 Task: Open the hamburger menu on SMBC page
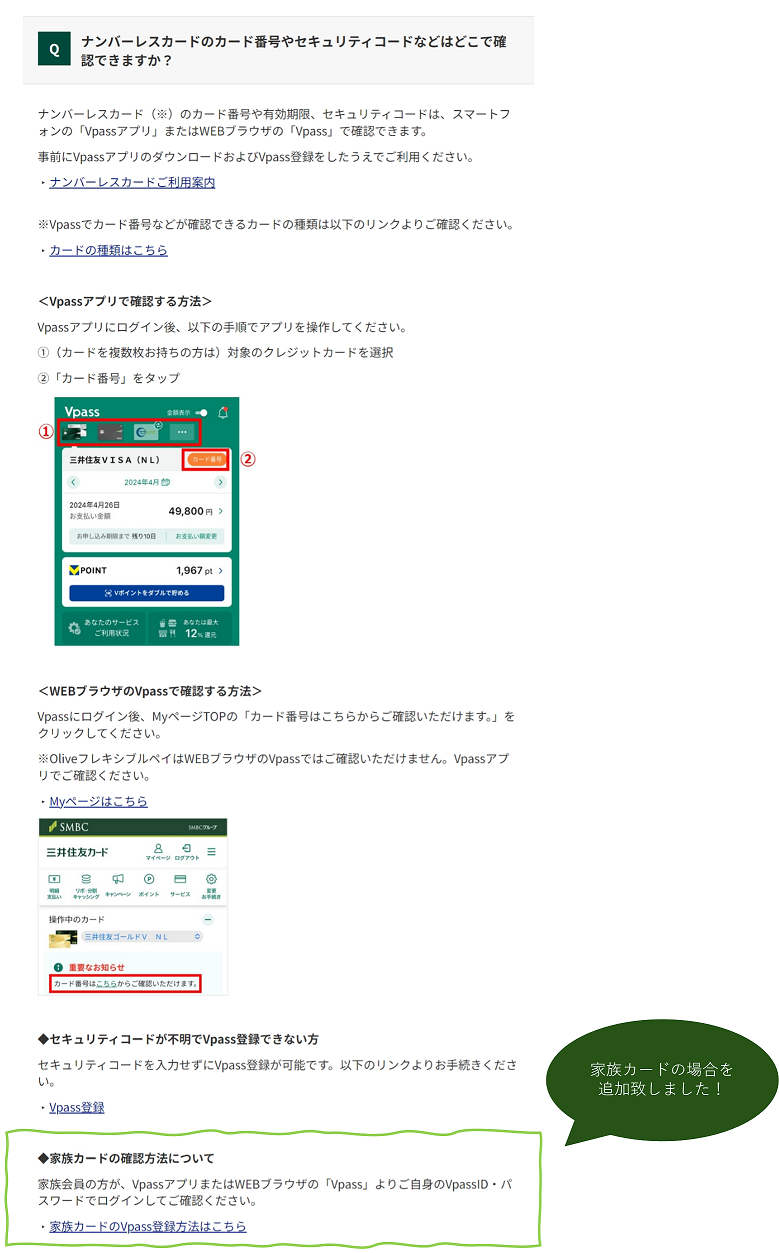(211, 852)
